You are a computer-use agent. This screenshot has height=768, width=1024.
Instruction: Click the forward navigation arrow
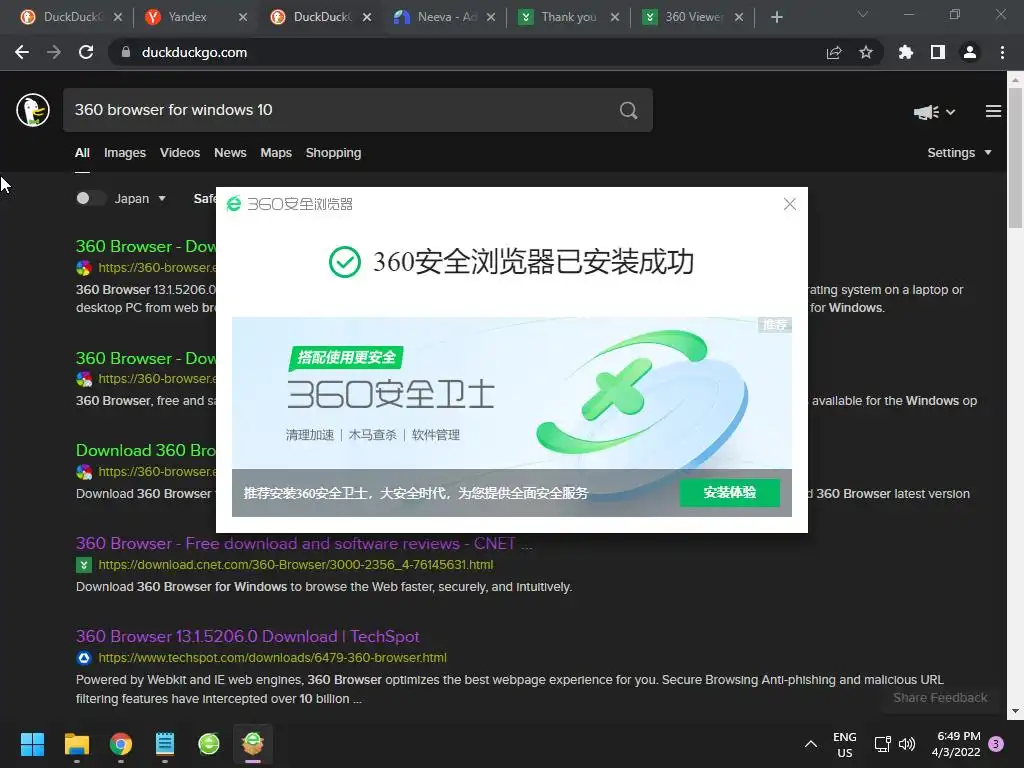click(54, 52)
